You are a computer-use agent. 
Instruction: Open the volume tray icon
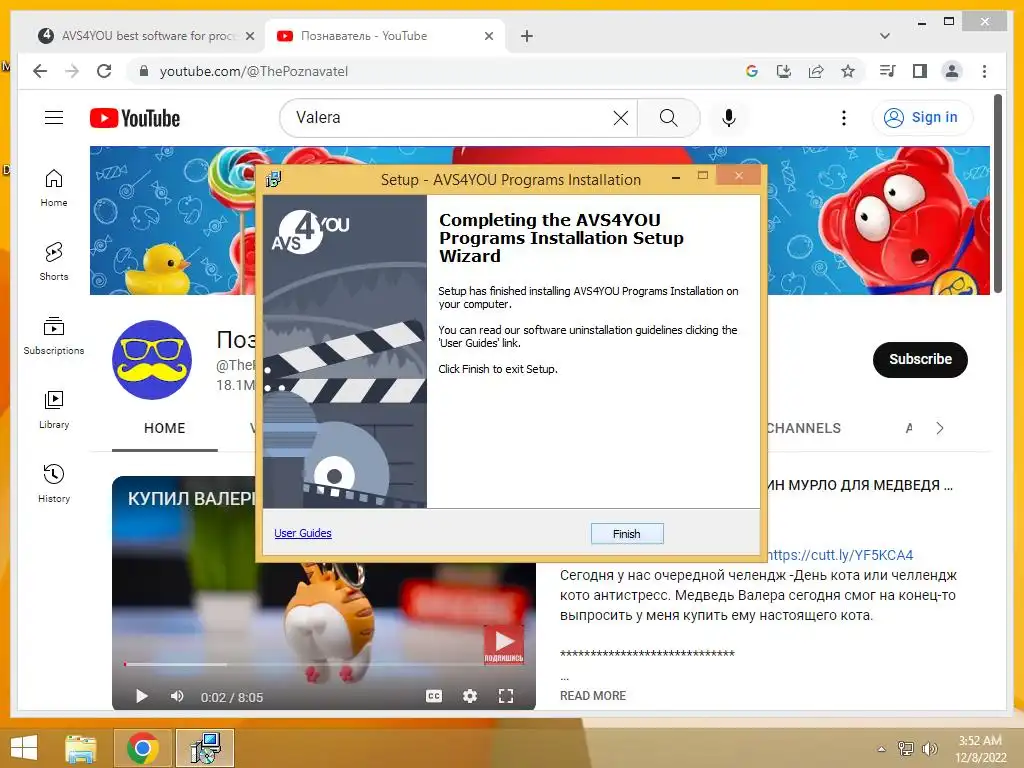[x=929, y=749]
